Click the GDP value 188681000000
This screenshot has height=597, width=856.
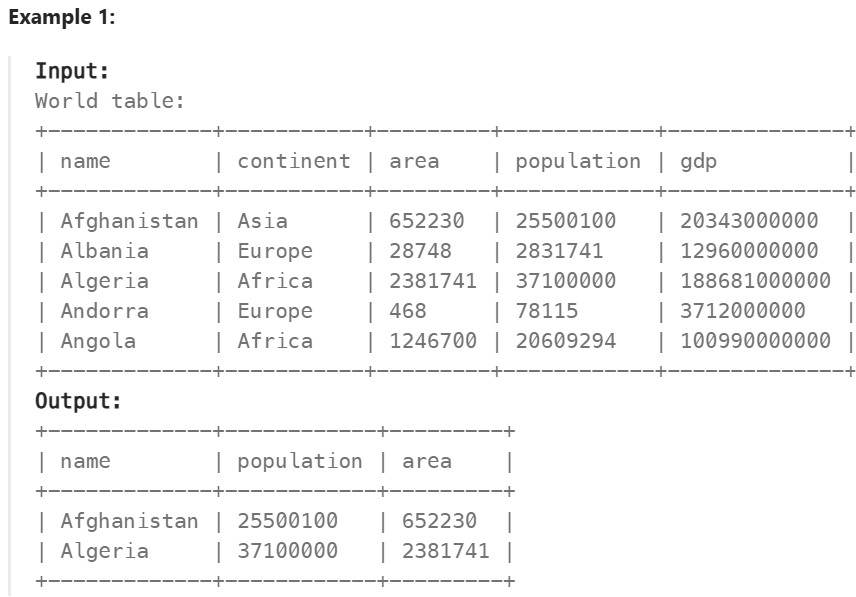pos(755,281)
